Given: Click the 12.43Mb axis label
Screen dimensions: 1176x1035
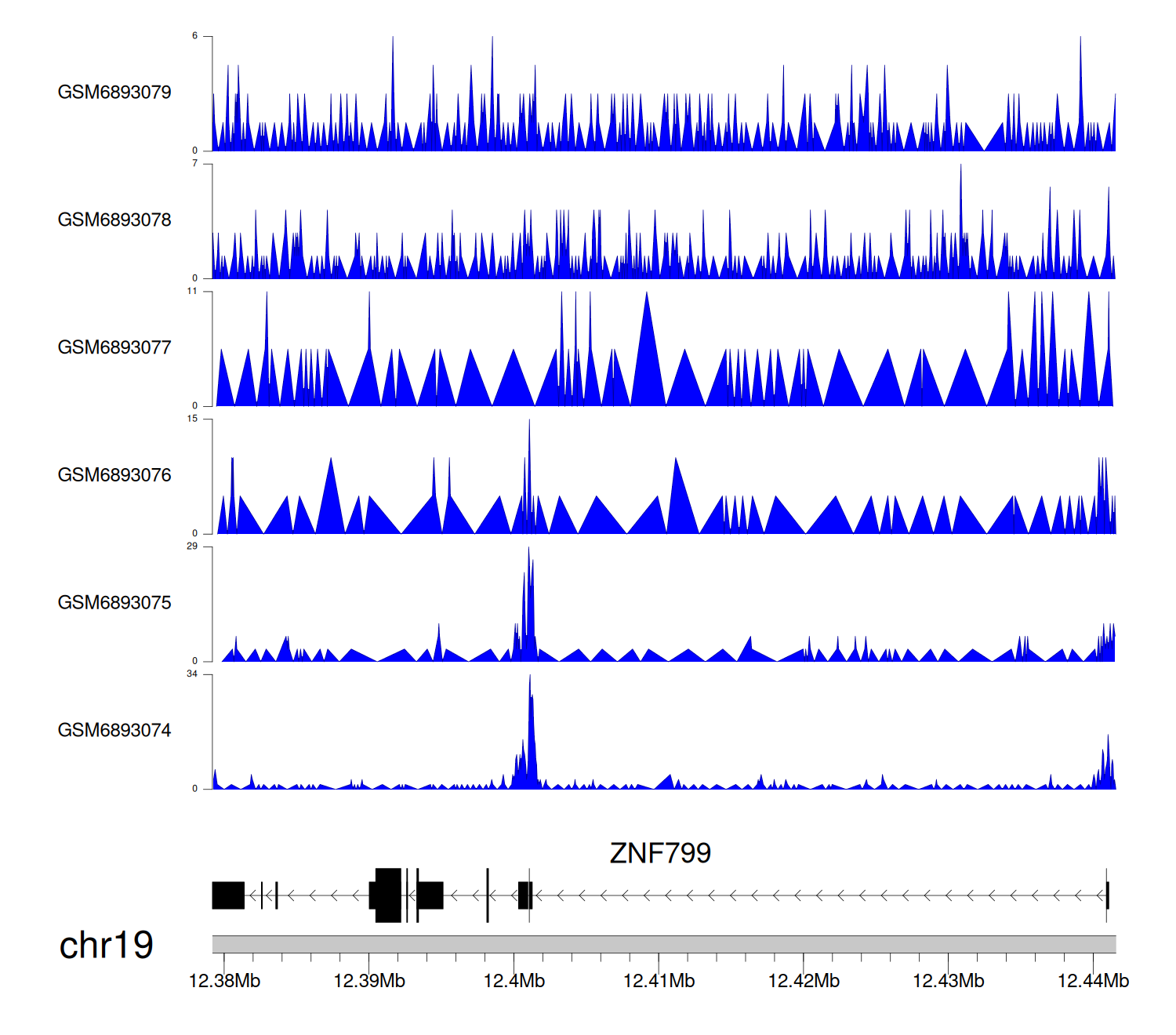Looking at the screenshot, I should pos(948,981).
